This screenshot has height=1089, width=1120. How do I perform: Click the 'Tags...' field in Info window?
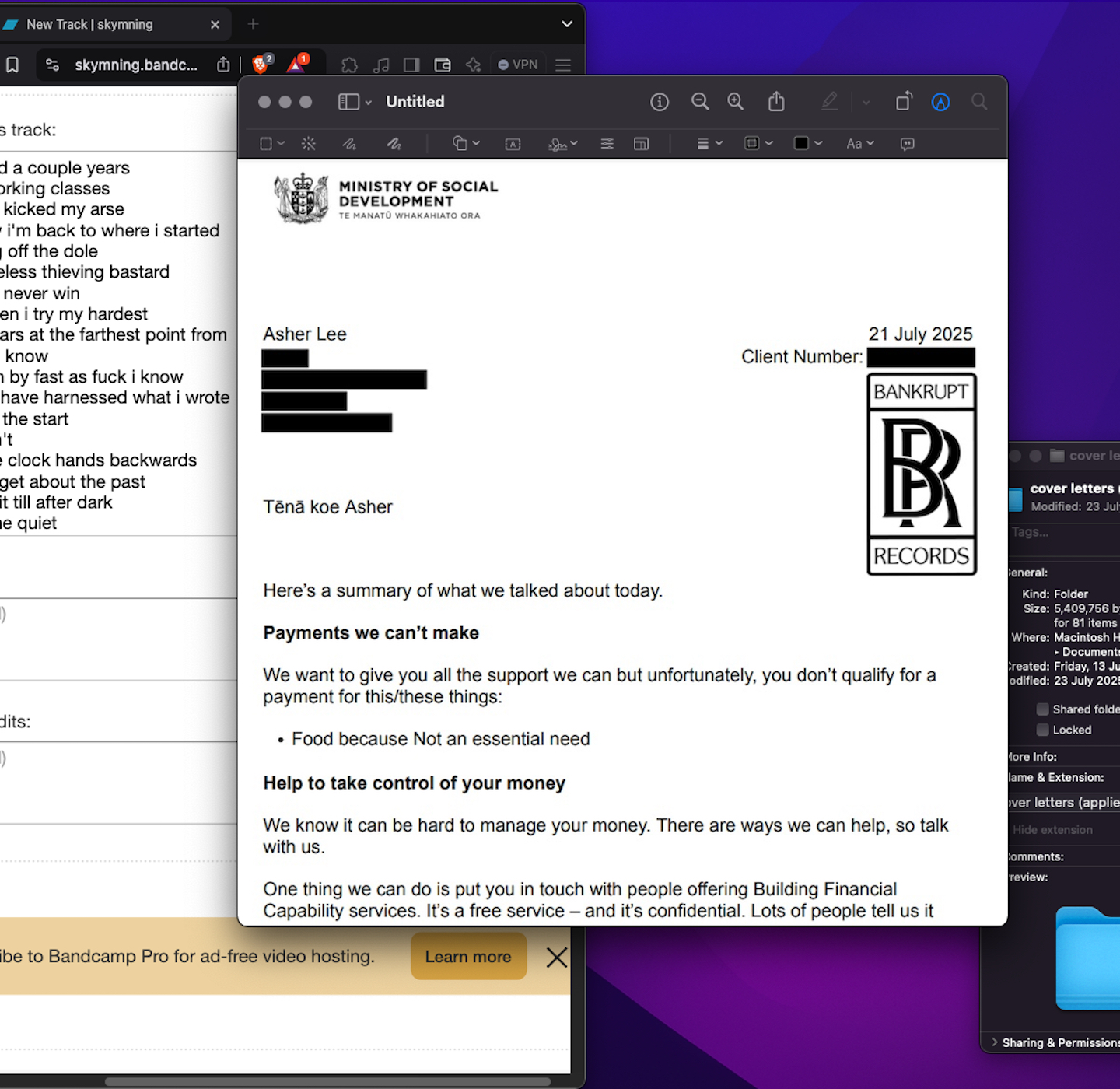pyautogui.click(x=1064, y=532)
